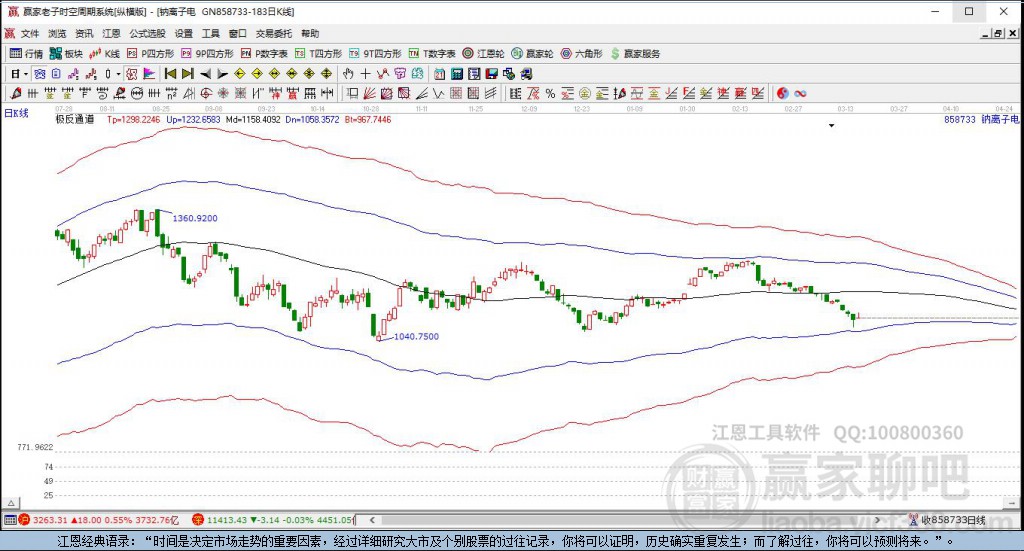The width and height of the screenshot is (1024, 551).
Task: Click the up-triangle expander at chart bottom-left
Action: [x=11, y=503]
